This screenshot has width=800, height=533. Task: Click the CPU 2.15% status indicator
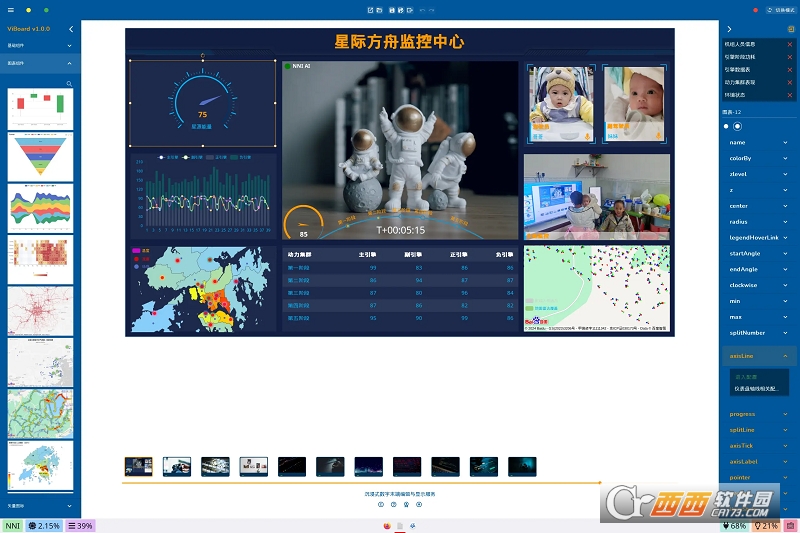(x=44, y=526)
